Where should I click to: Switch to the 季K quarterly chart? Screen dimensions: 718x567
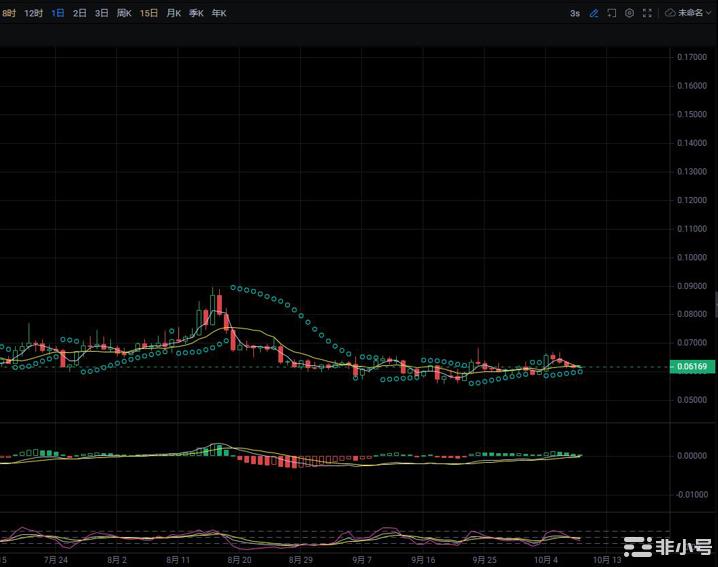tap(196, 13)
